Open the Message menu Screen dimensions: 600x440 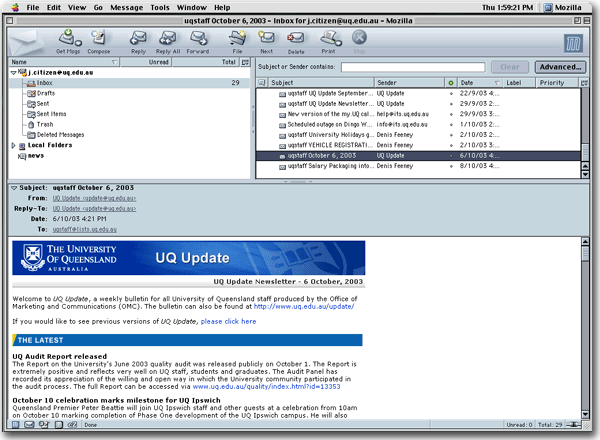point(127,7)
